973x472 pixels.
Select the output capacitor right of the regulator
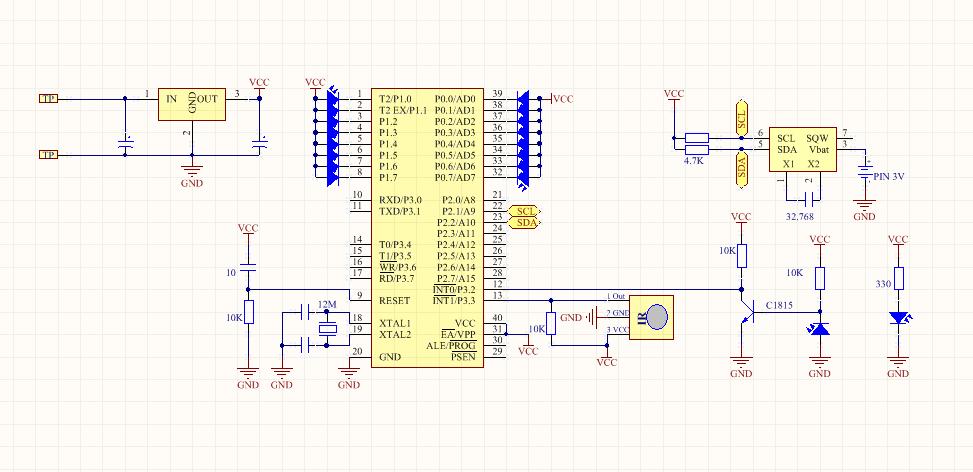pos(259,144)
